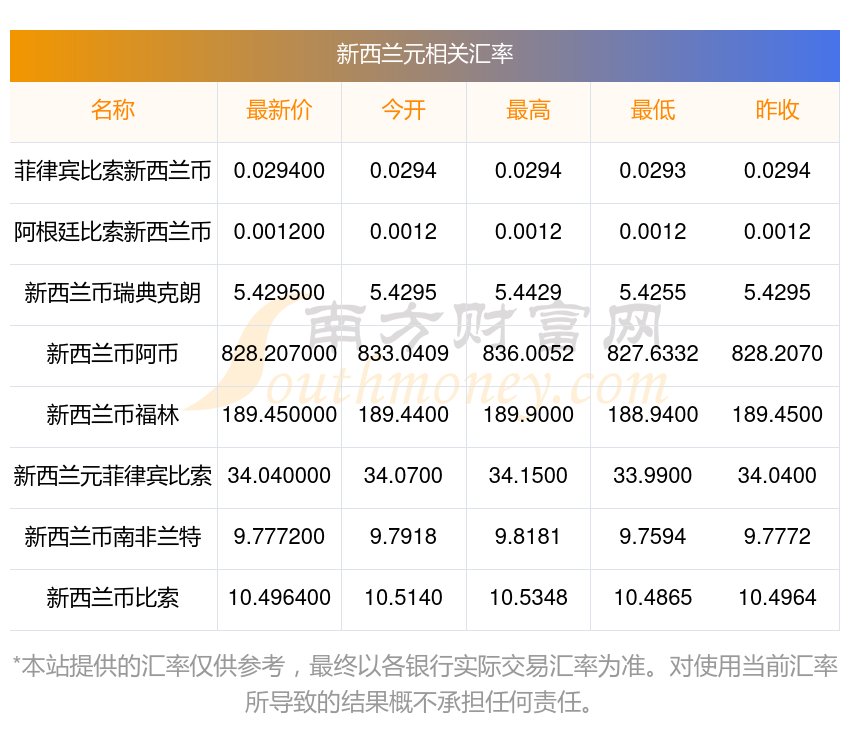Click the 新西兰元菲律宾比索 row name
Viewport: 850px width, 733px height.
[x=113, y=476]
